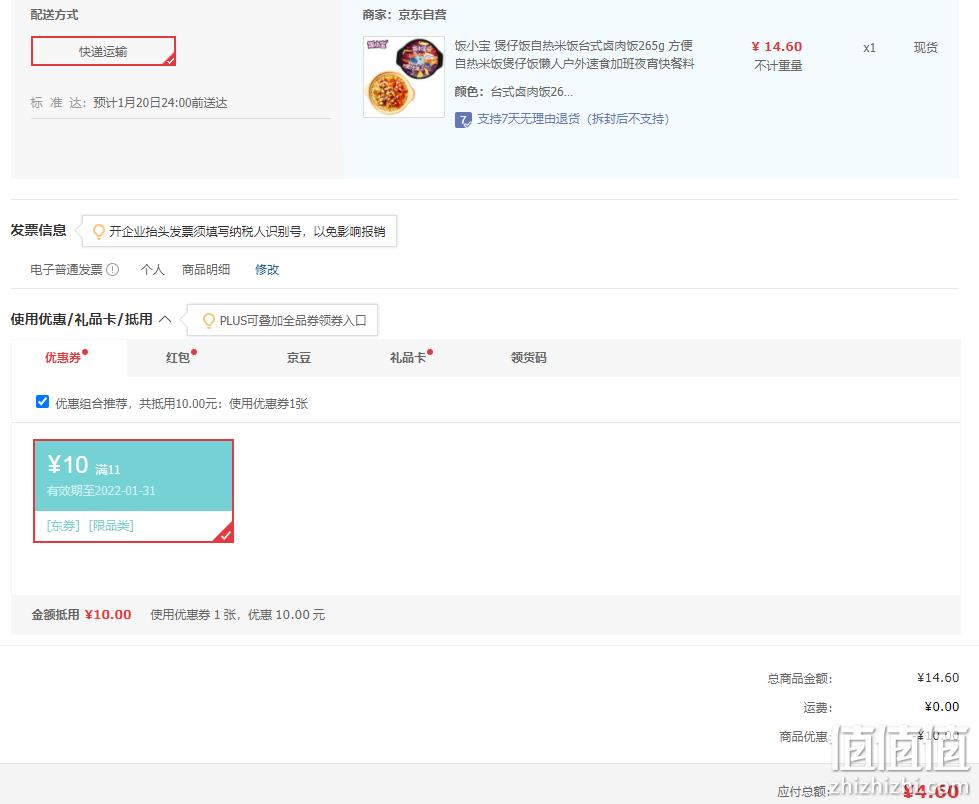The image size is (979, 804).
Task: Click the lightbulb icon in the invoice tip
Action: tap(98, 232)
